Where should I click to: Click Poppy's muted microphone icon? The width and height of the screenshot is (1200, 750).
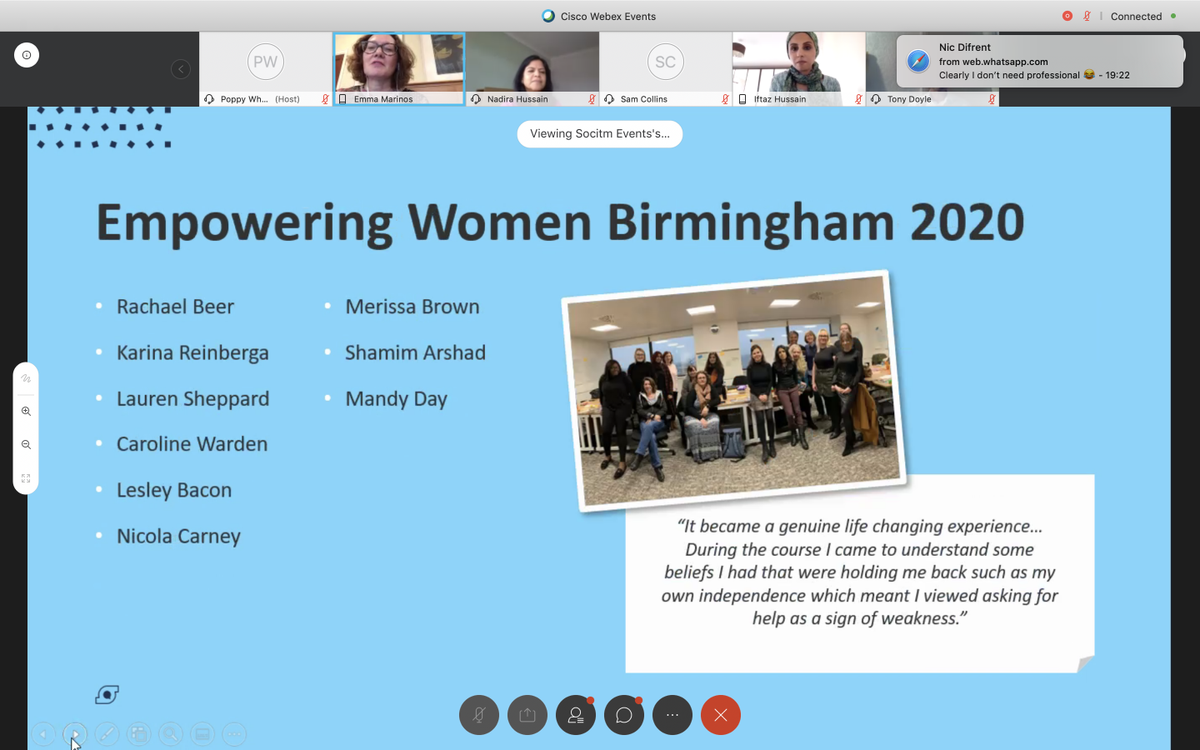(x=325, y=100)
